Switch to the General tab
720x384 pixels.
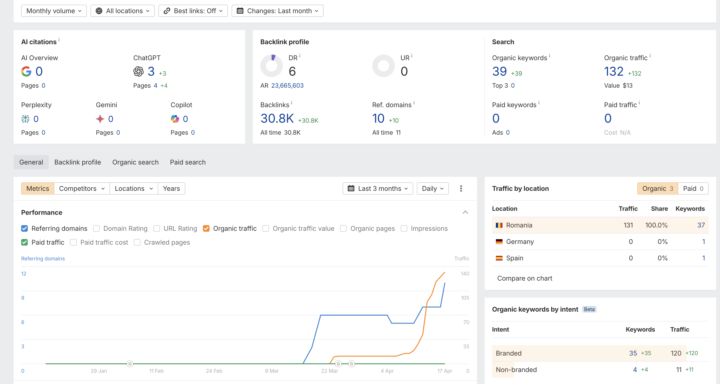[x=31, y=162]
